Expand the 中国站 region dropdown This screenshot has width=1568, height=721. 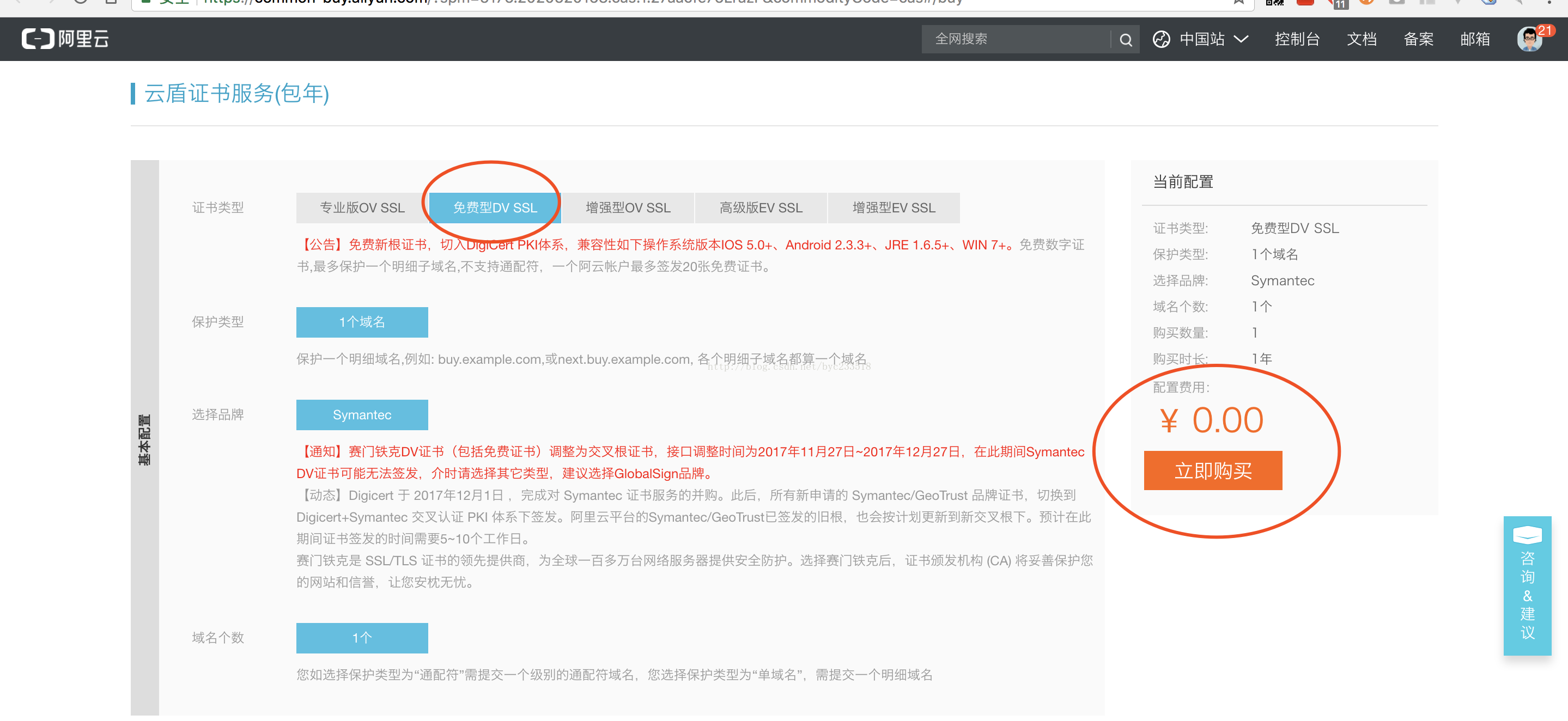coord(1214,39)
